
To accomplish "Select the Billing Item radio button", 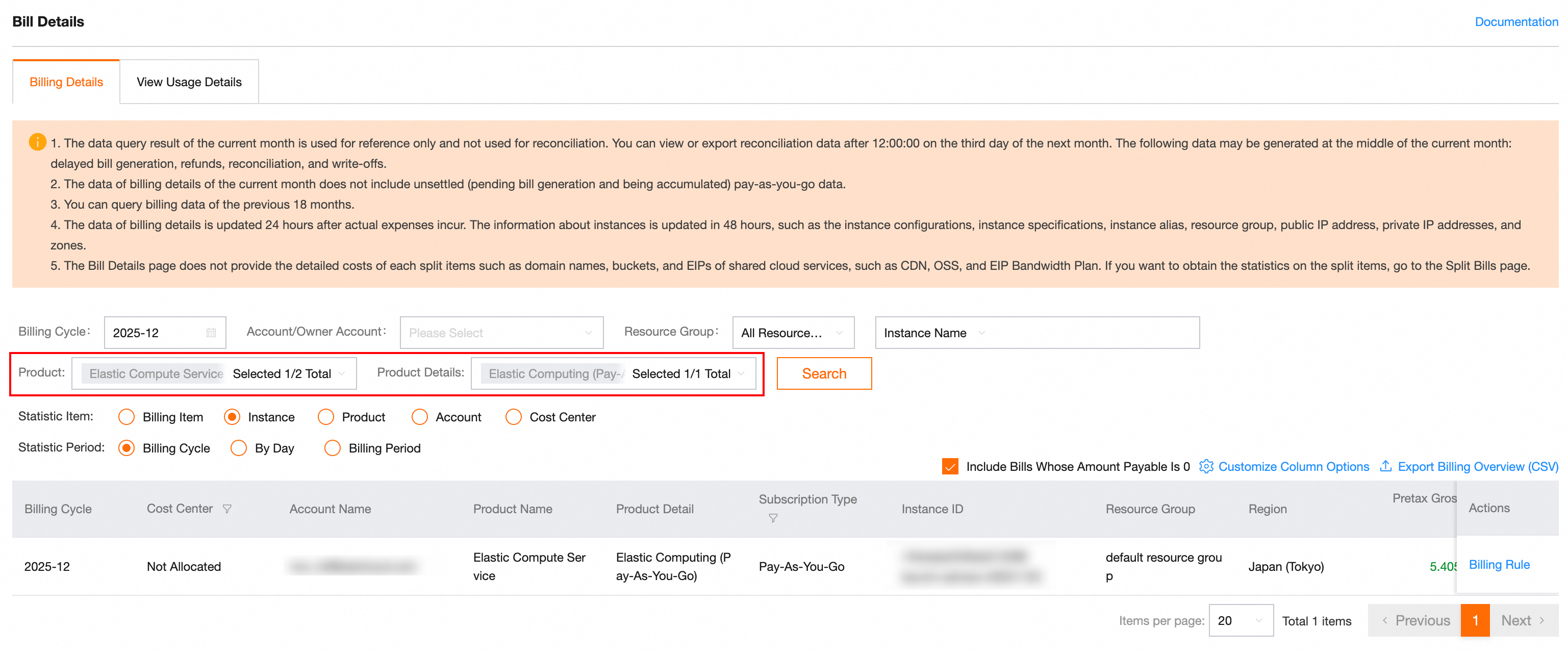I will pyautogui.click(x=126, y=416).
